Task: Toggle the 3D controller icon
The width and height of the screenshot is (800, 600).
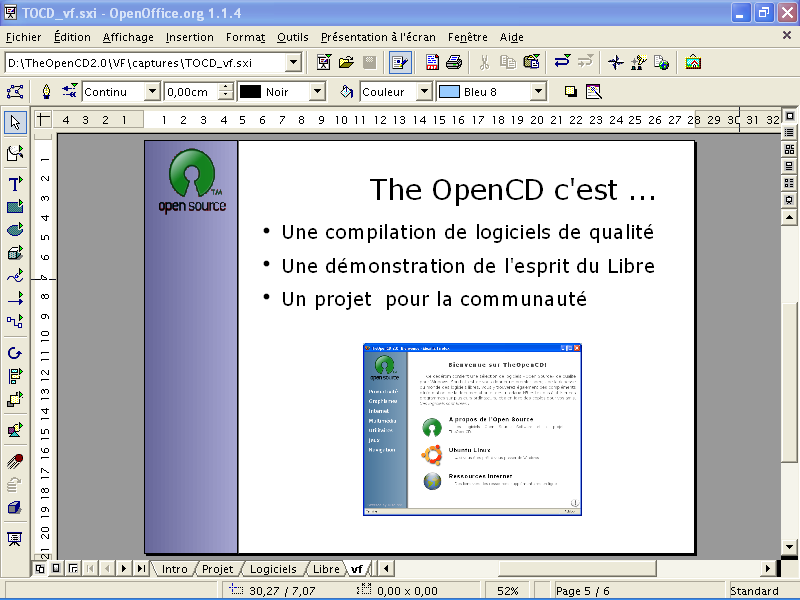Action: click(x=15, y=508)
